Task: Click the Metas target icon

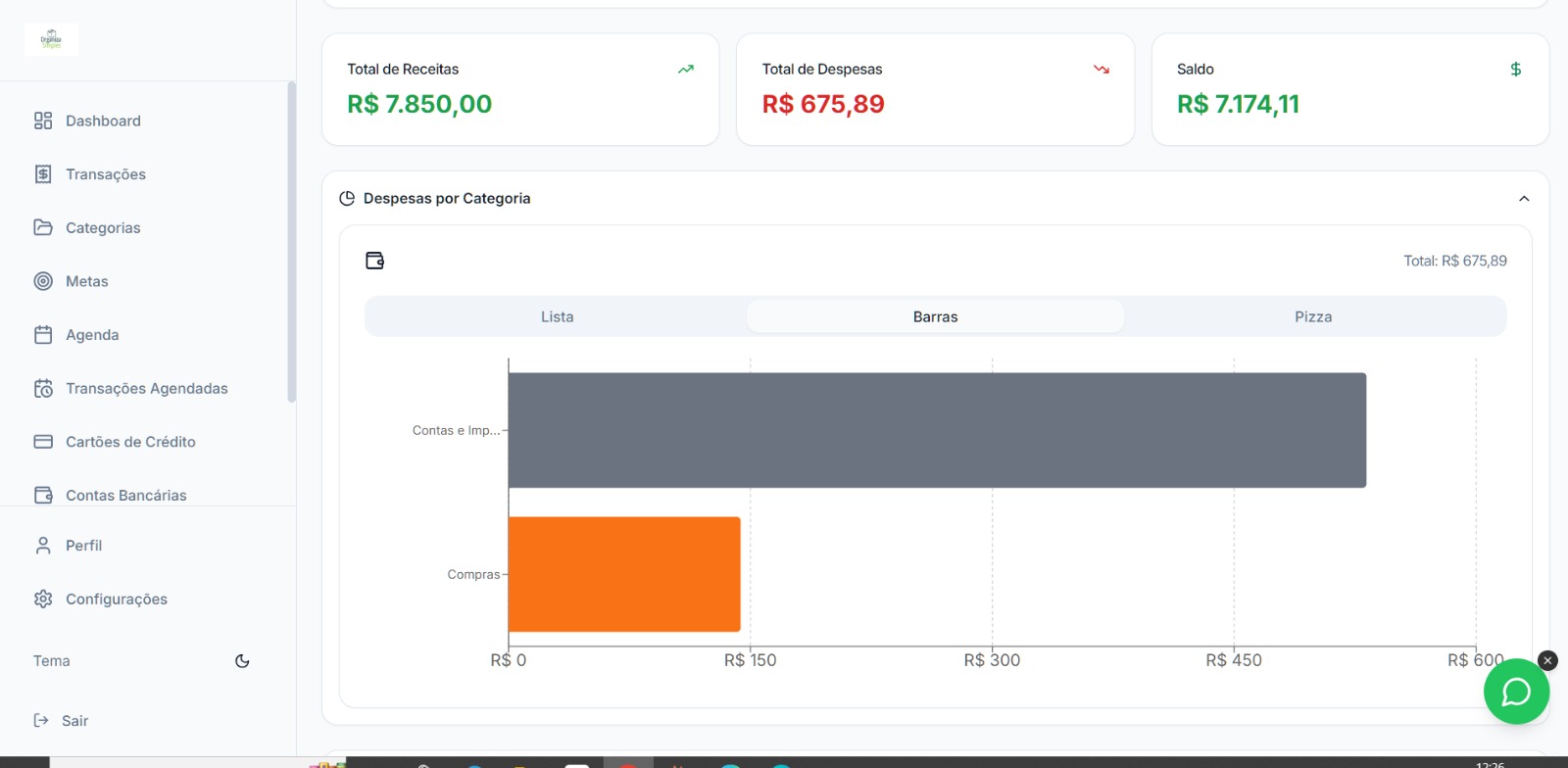Action: [x=43, y=281]
